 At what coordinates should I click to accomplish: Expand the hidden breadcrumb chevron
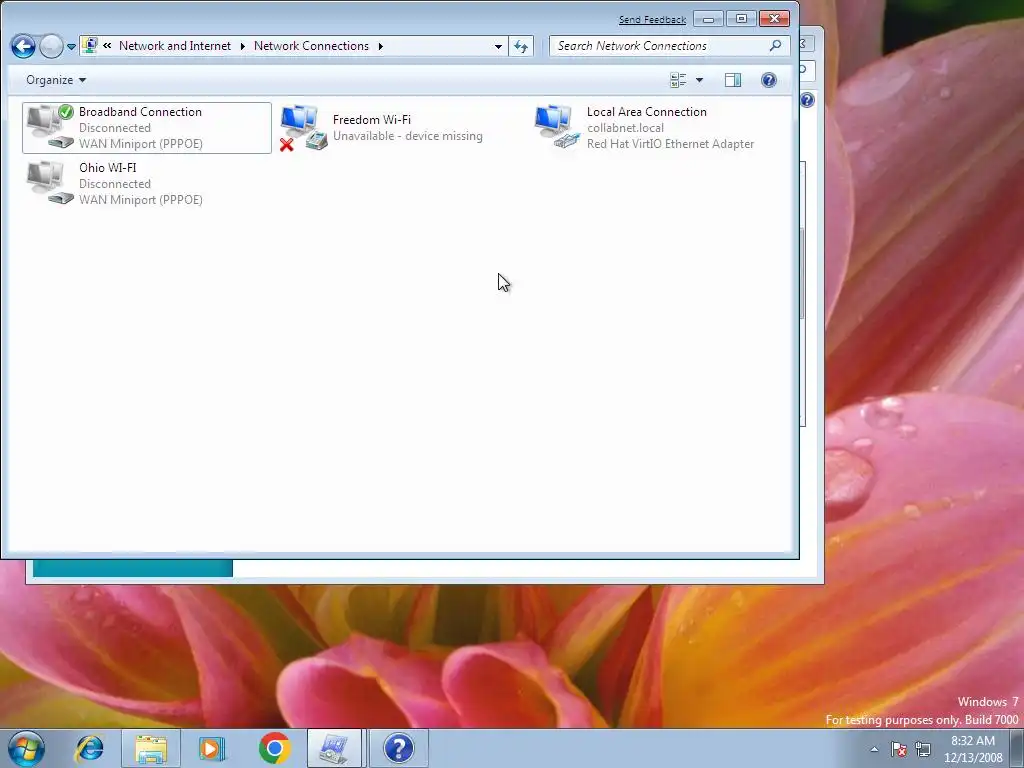coord(107,46)
